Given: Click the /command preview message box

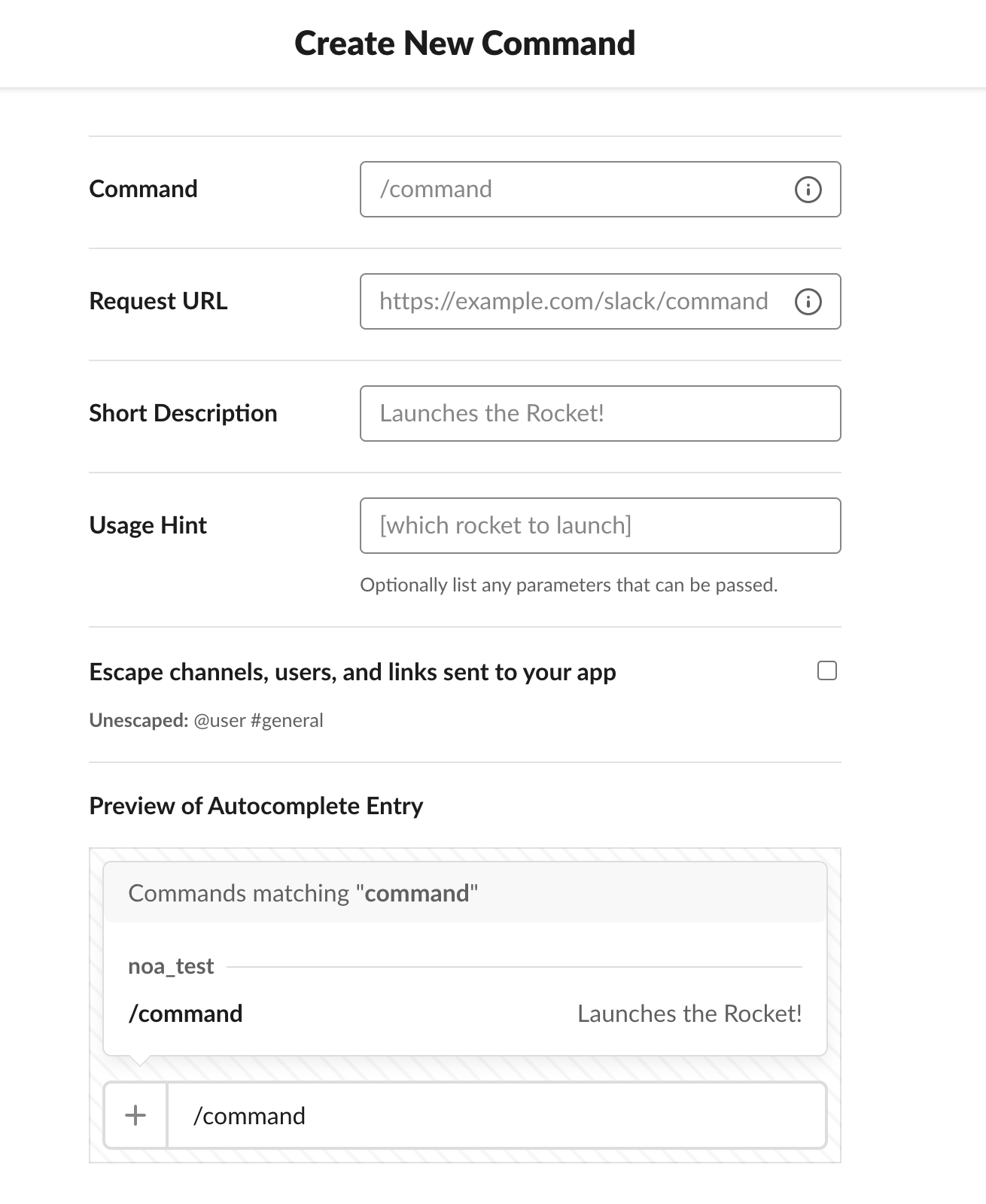Looking at the screenshot, I should tap(497, 1115).
